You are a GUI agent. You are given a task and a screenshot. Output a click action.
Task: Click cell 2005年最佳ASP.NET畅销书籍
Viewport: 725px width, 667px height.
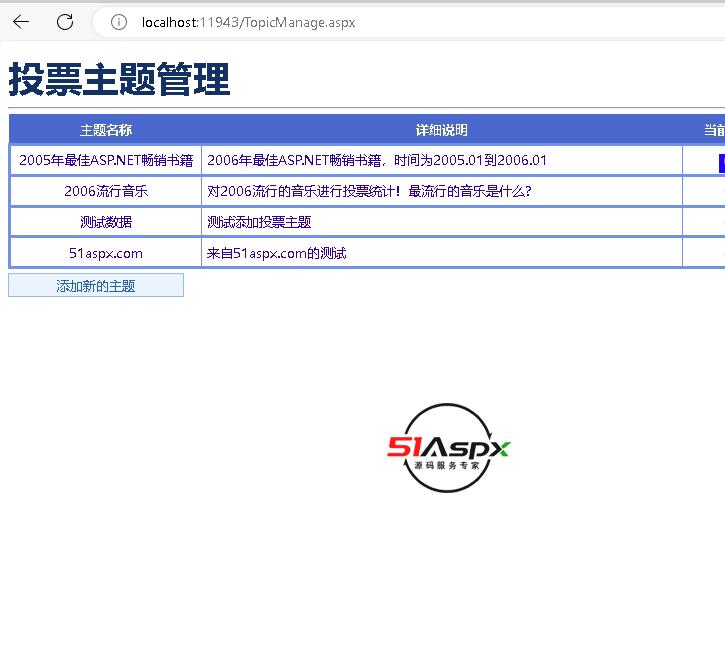point(106,160)
